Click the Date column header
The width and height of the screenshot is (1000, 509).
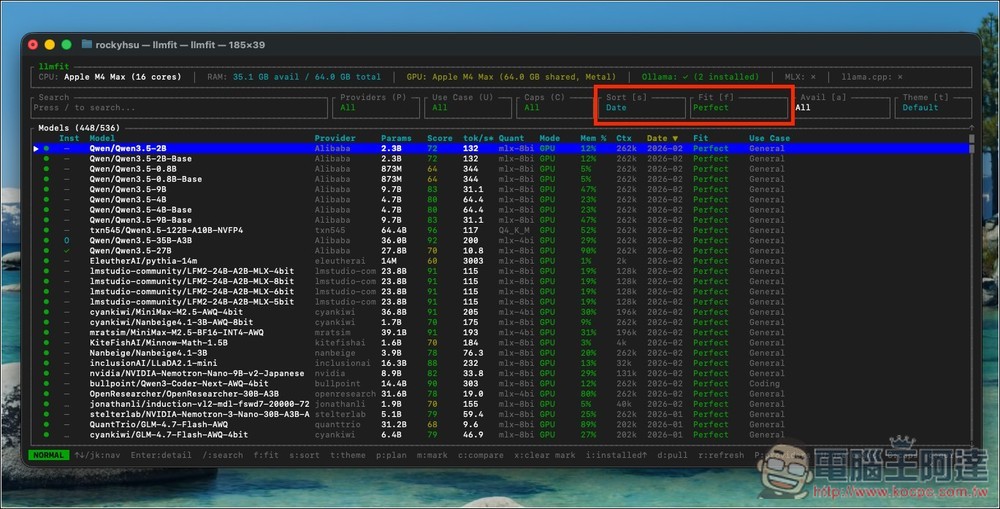pos(661,138)
